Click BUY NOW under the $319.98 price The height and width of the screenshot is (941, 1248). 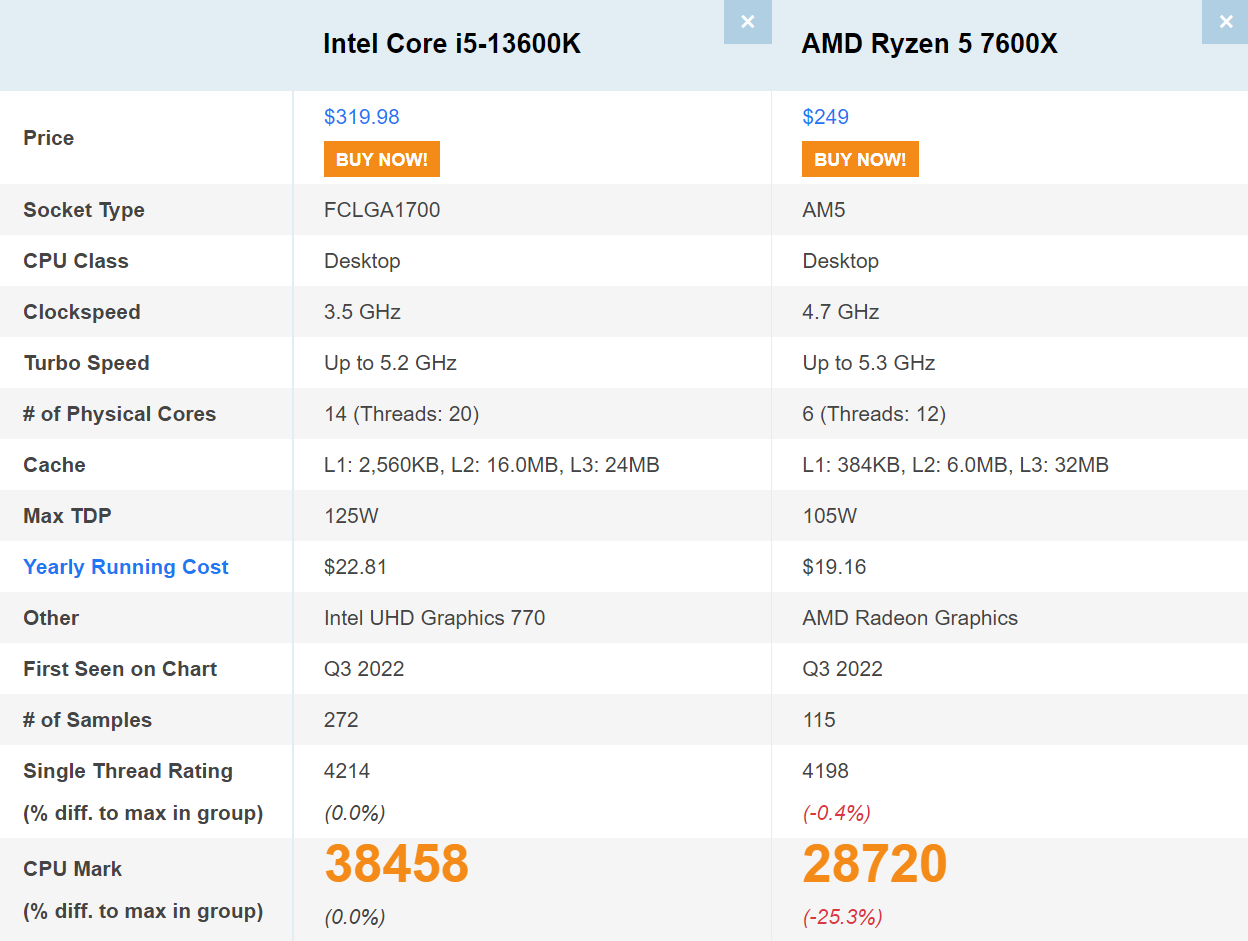[382, 159]
